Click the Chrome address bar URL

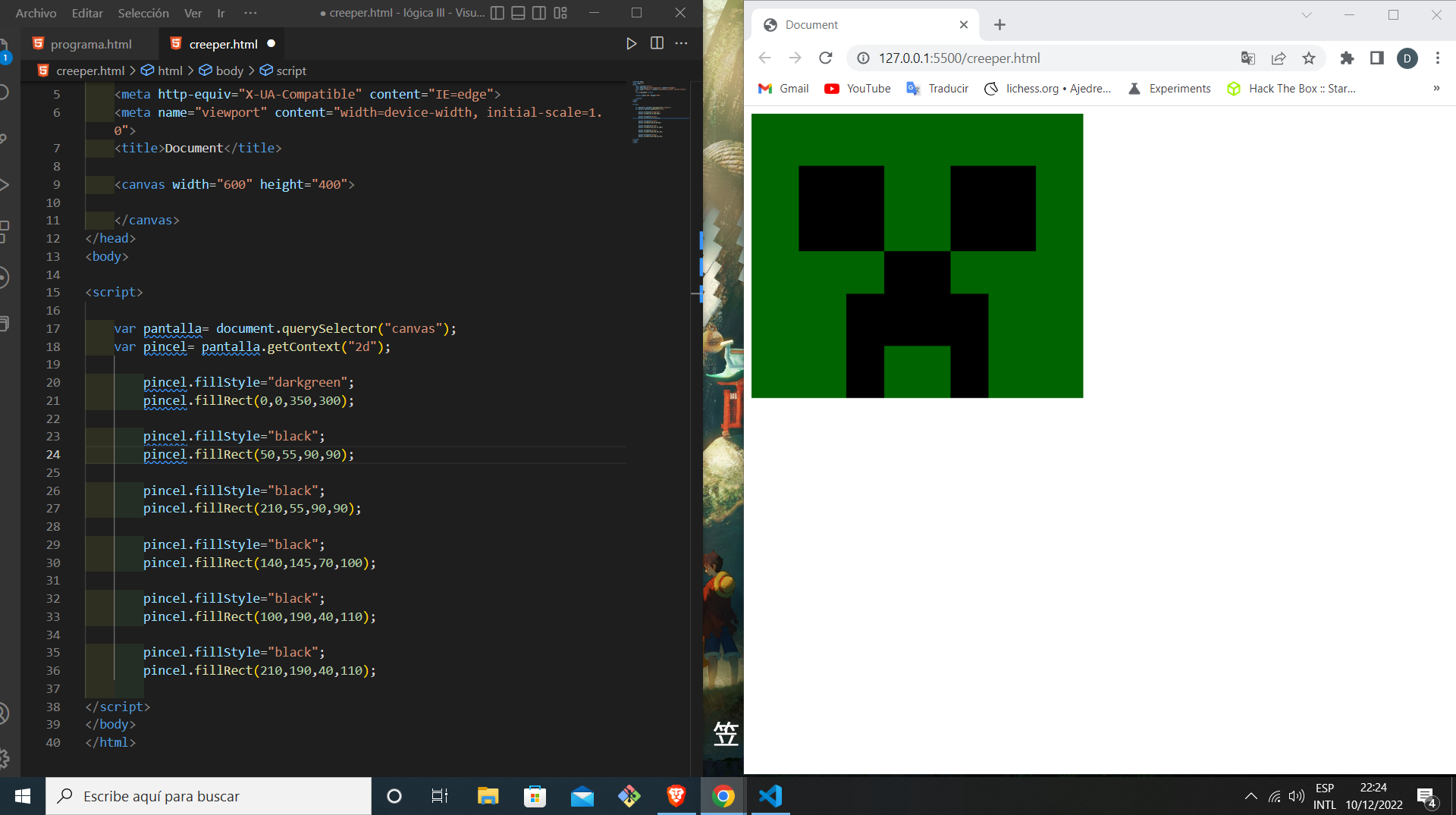[959, 58]
